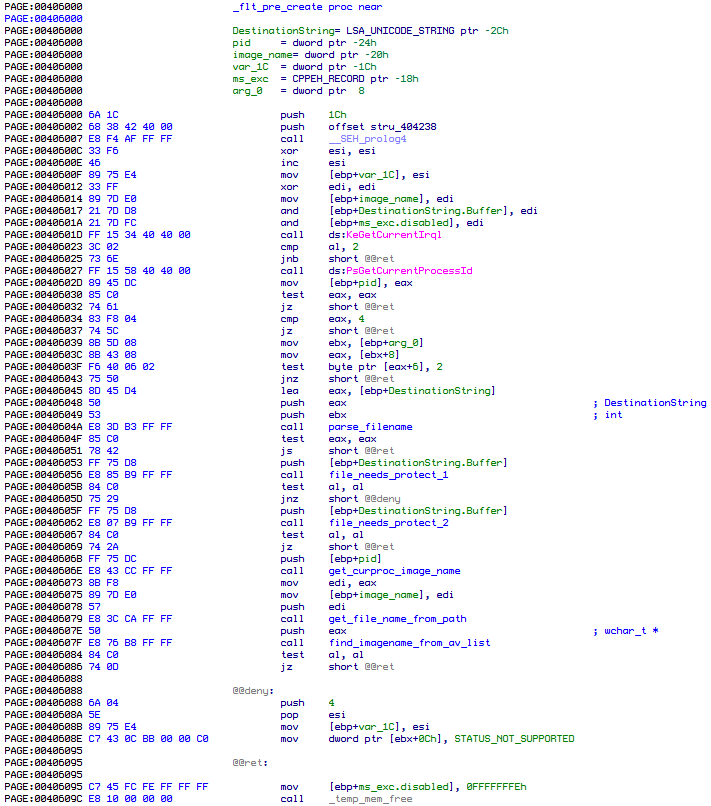This screenshot has width=711, height=806.
Task: Click hex bytes FF 15 34 40 40 00
Action: coord(139,235)
